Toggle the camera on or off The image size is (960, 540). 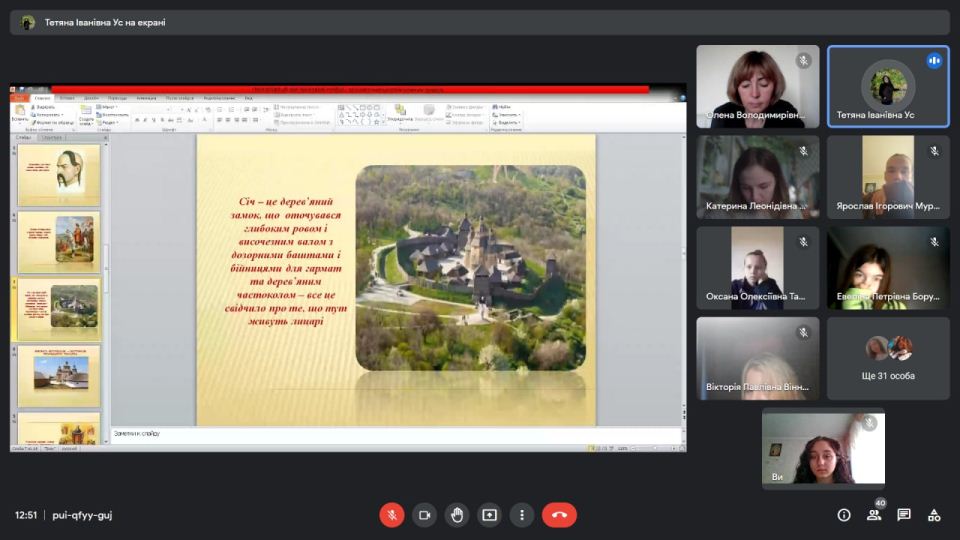424,515
